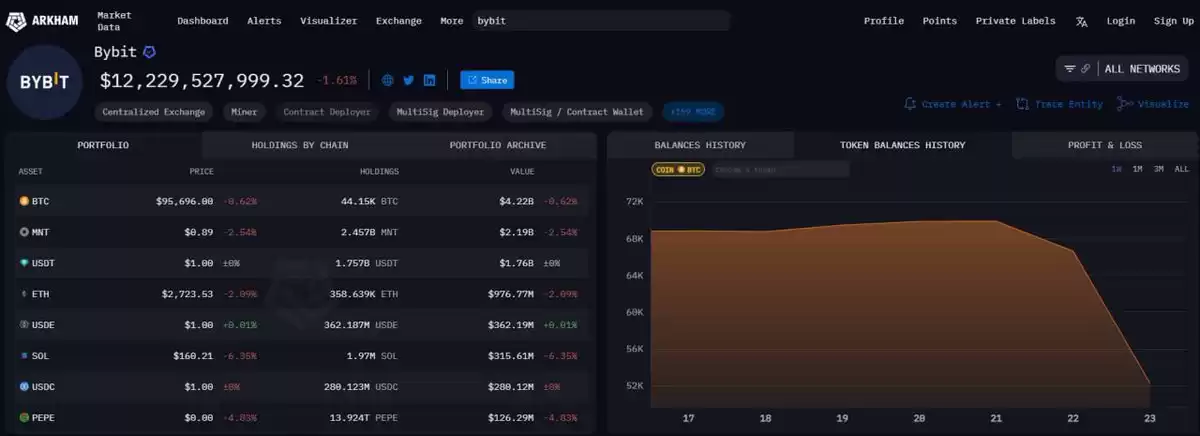Click the USDE token icon in portfolio
The image size is (1200, 436).
[x=24, y=325]
